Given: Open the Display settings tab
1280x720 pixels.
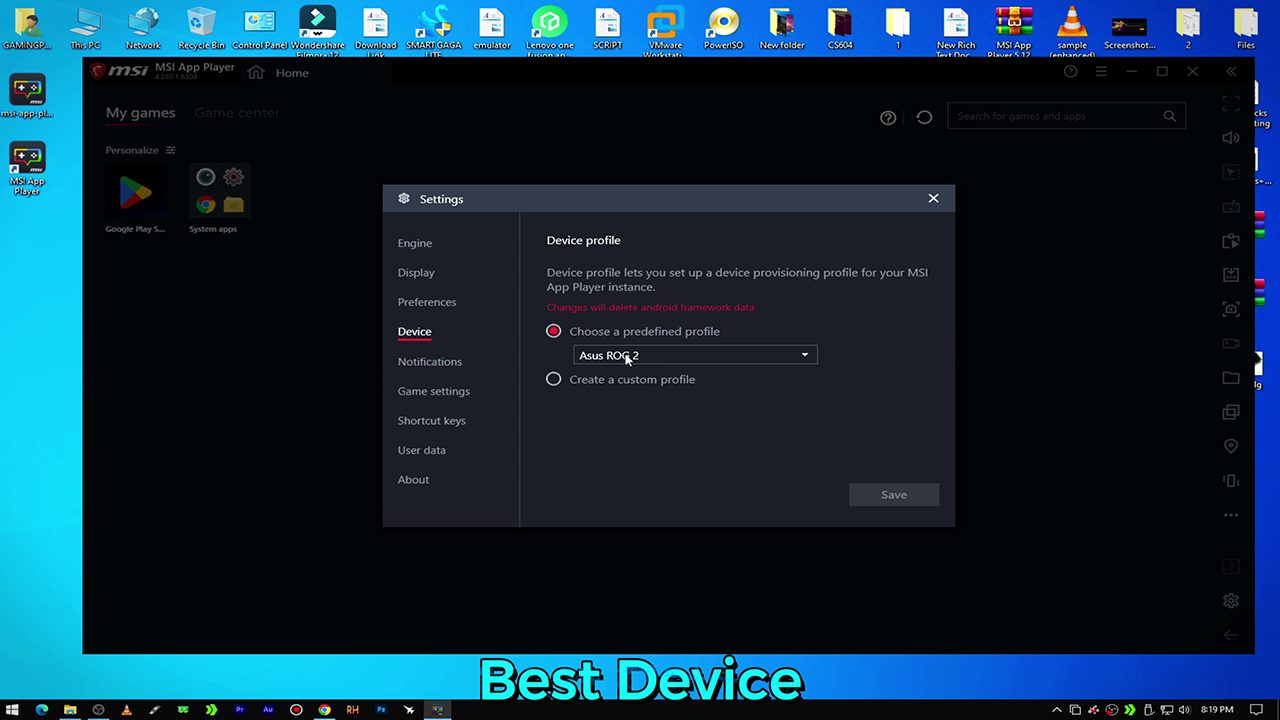Looking at the screenshot, I should (x=416, y=272).
